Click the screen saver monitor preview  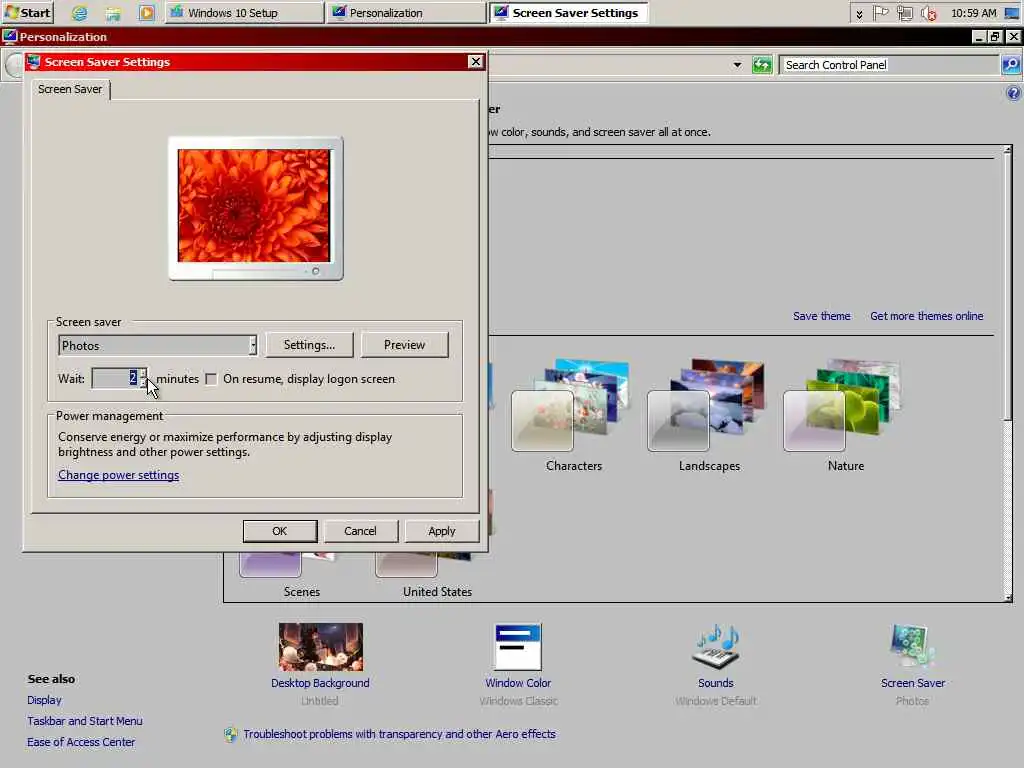(255, 208)
